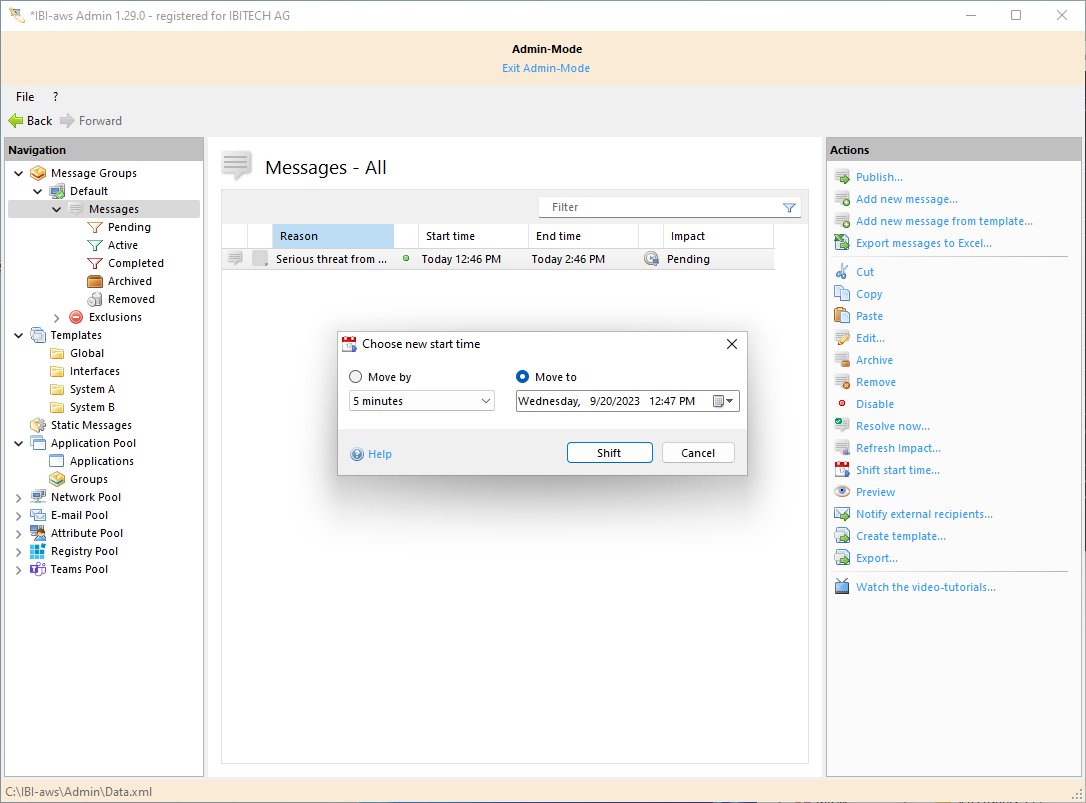
Task: Click the Publish icon in Actions
Action: tap(842, 177)
